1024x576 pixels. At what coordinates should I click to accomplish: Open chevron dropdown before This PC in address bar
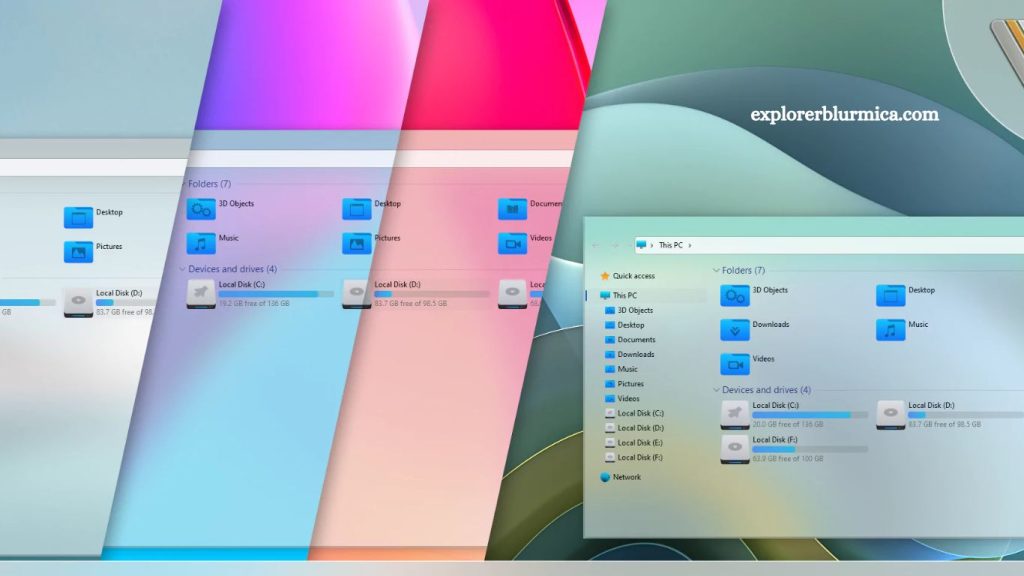coord(652,246)
